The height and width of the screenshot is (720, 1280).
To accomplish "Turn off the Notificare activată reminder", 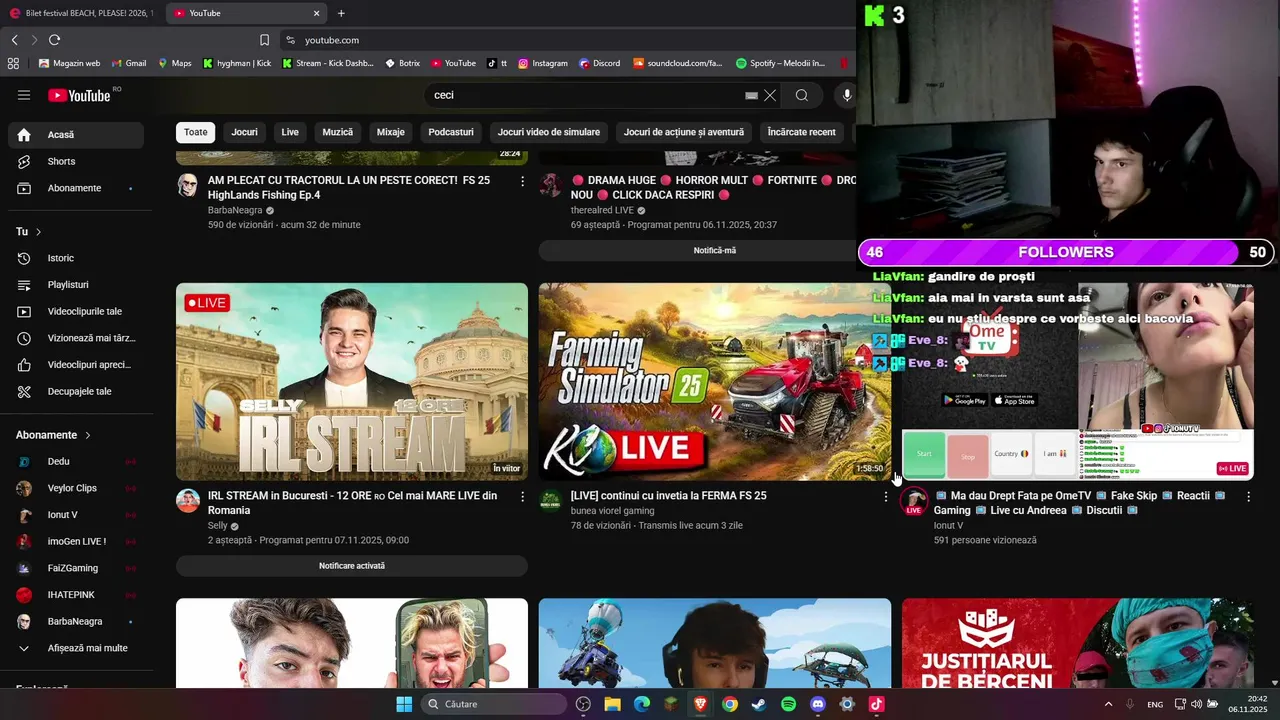I will pos(352,566).
